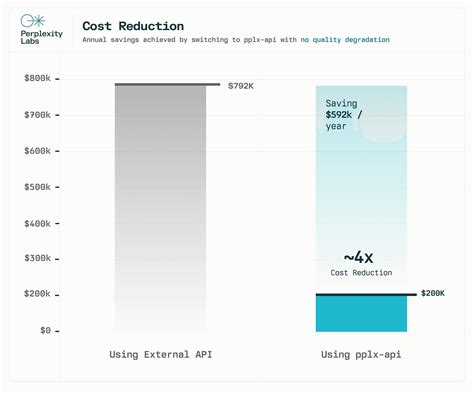The width and height of the screenshot is (474, 394).
Task: Click the $300k y-axis tick label
Action: tap(37, 258)
